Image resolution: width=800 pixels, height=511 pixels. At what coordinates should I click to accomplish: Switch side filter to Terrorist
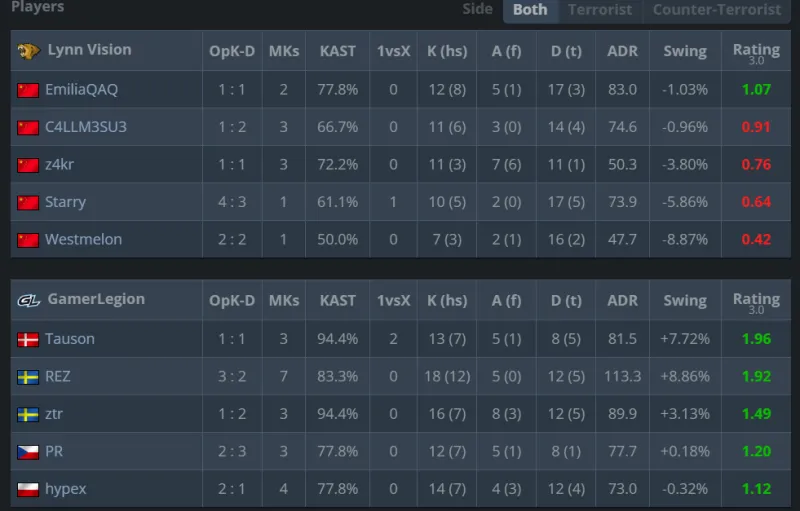600,10
